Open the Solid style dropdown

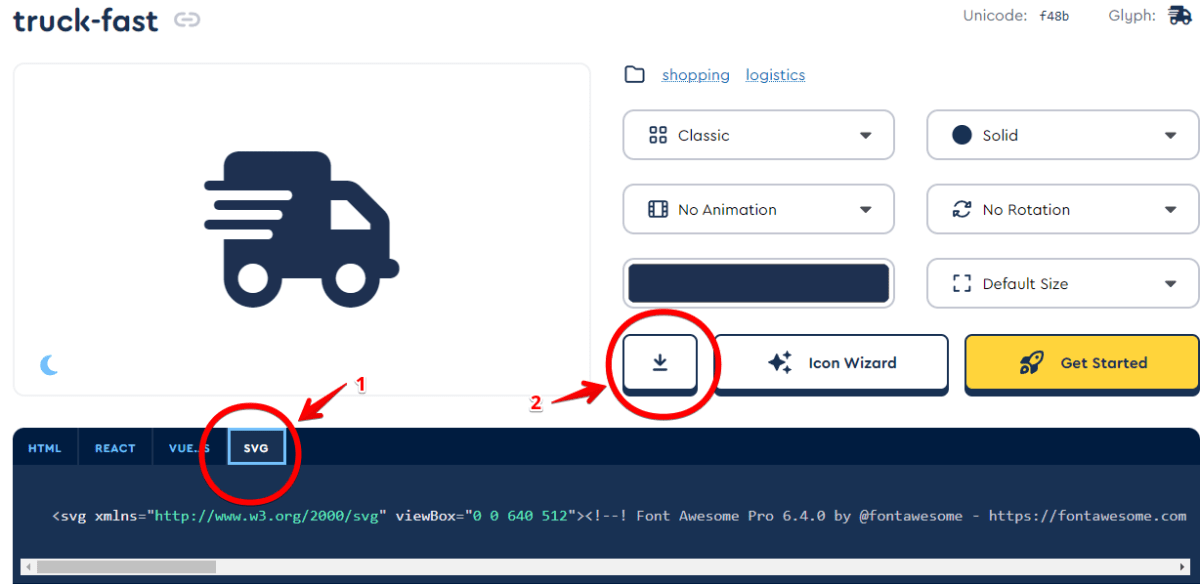tap(1063, 135)
